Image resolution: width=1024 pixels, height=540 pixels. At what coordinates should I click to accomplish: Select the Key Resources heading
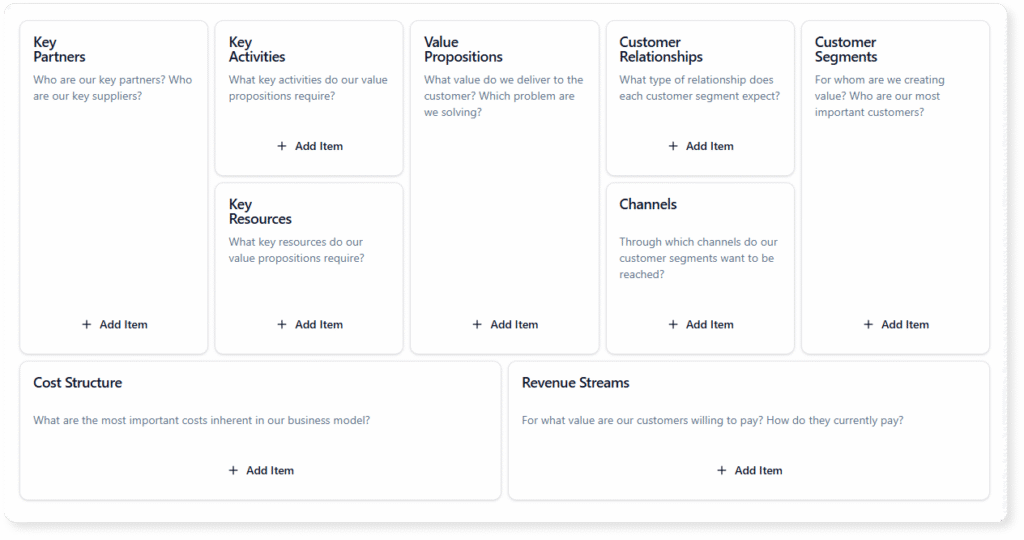click(260, 212)
